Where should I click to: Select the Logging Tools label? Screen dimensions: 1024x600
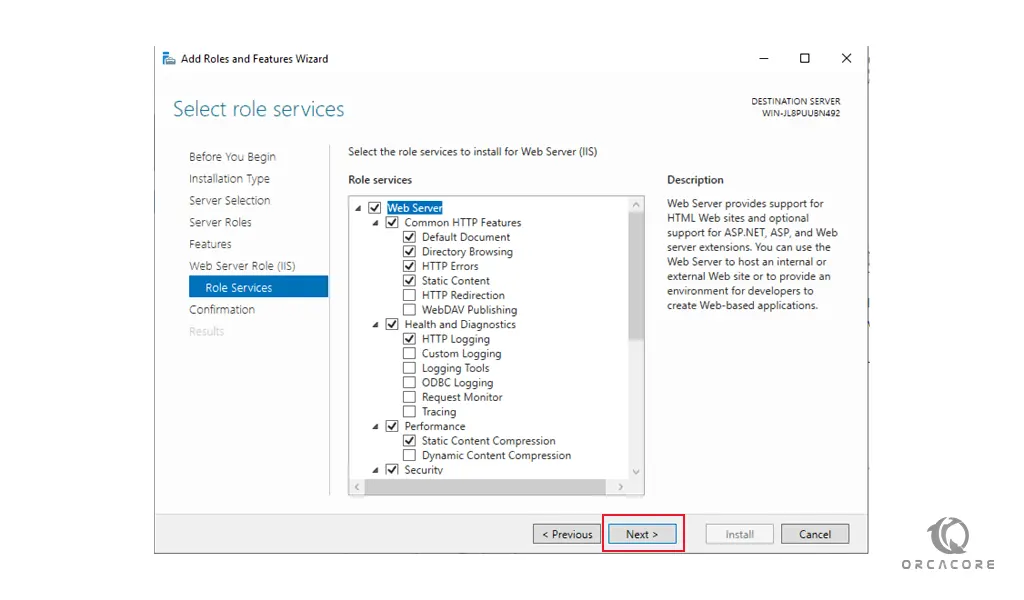[x=455, y=368]
